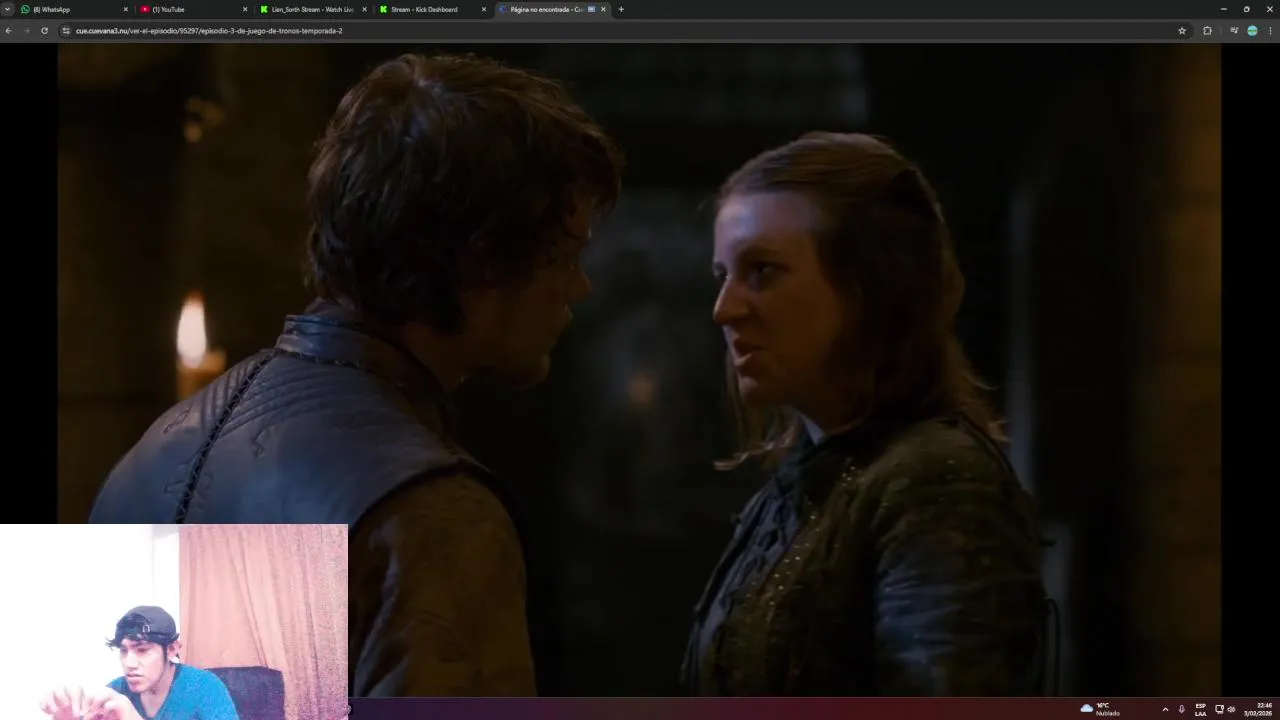
Task: Click the media indicator on the active tab
Action: point(591,9)
